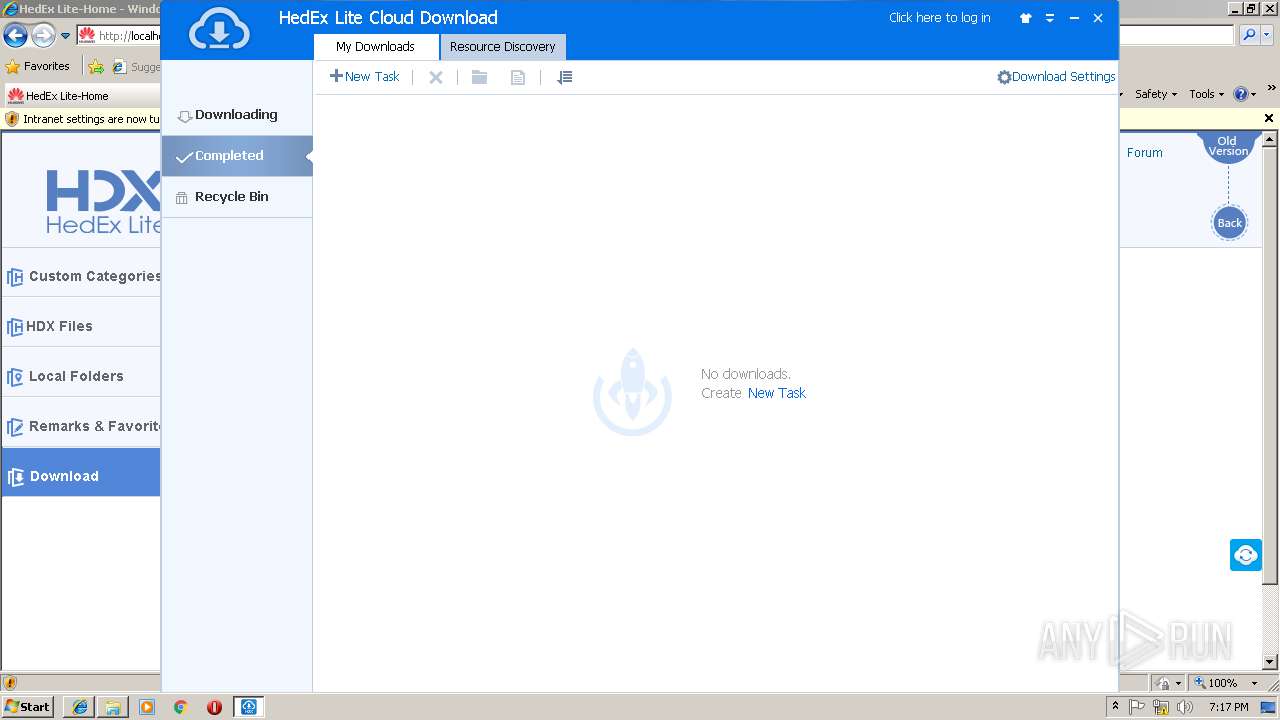Viewport: 1280px width, 720px height.
Task: Launch media player from taskbar
Action: pos(147,707)
